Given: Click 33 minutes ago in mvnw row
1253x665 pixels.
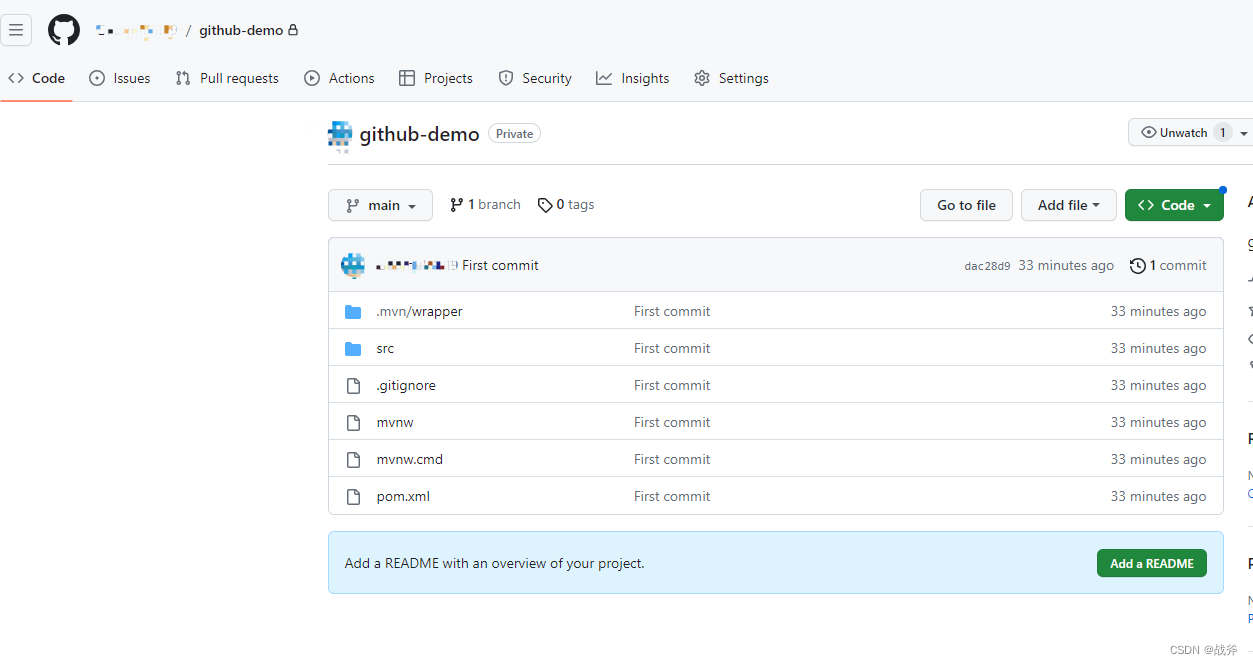Looking at the screenshot, I should point(1158,422).
